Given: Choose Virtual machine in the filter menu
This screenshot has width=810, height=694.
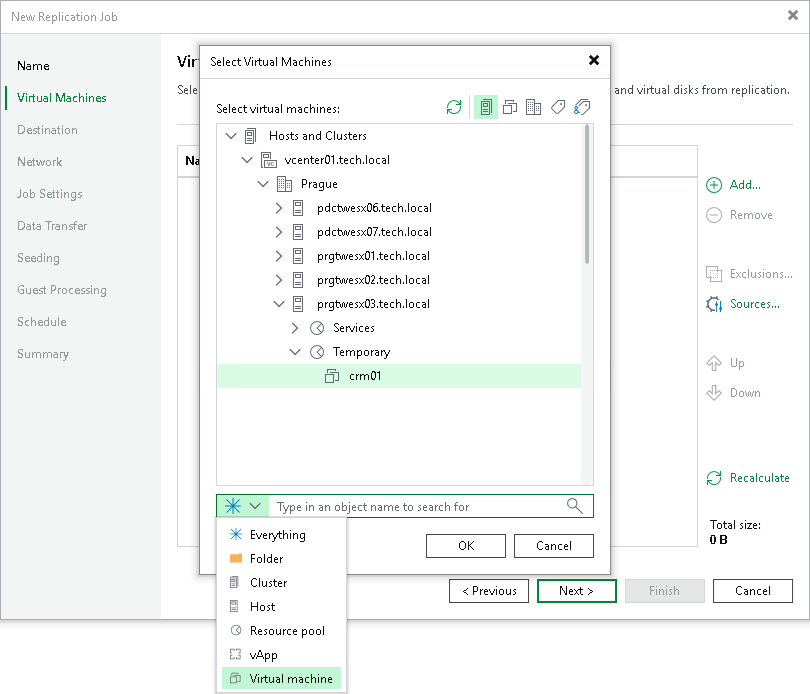Looking at the screenshot, I should [282, 678].
